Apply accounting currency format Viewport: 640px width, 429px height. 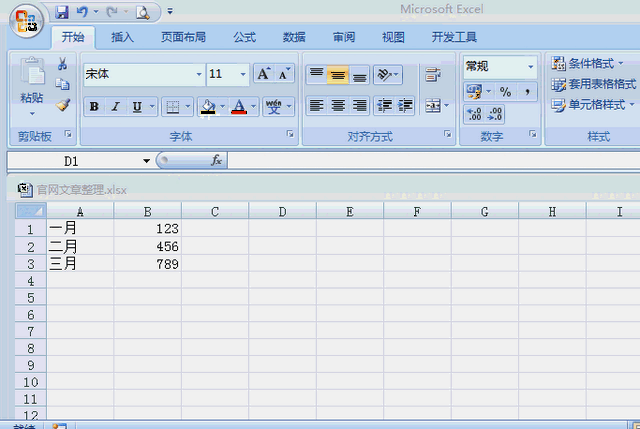click(x=474, y=91)
